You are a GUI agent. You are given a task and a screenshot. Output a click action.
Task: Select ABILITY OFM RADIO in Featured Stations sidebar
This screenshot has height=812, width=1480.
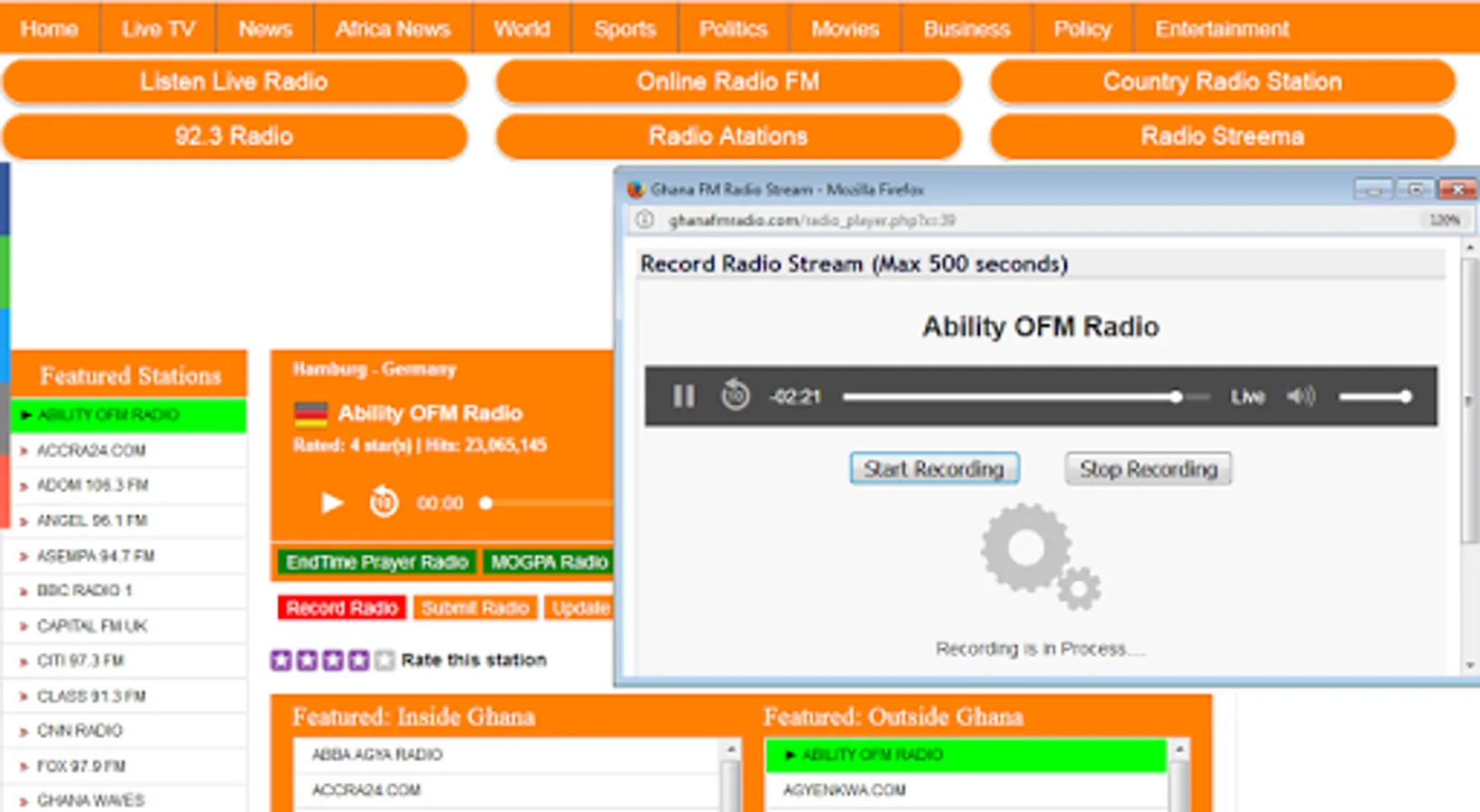(x=128, y=415)
